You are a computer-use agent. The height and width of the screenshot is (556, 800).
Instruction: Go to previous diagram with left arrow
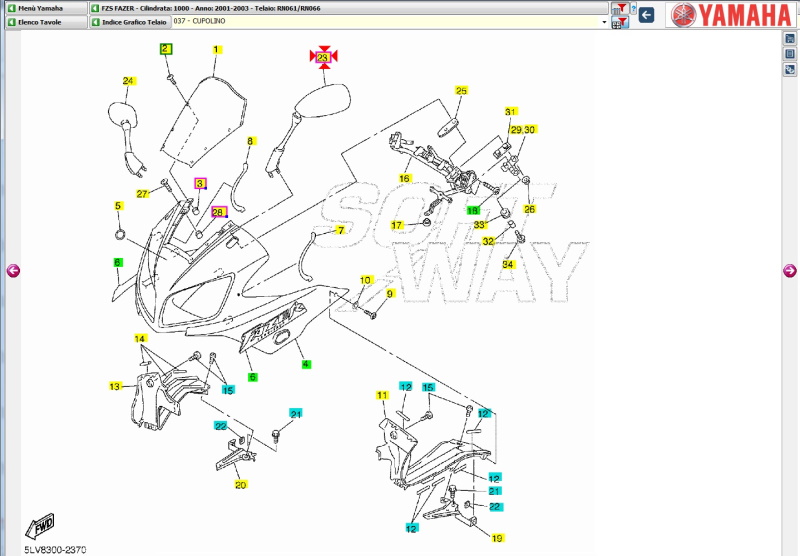click(13, 270)
